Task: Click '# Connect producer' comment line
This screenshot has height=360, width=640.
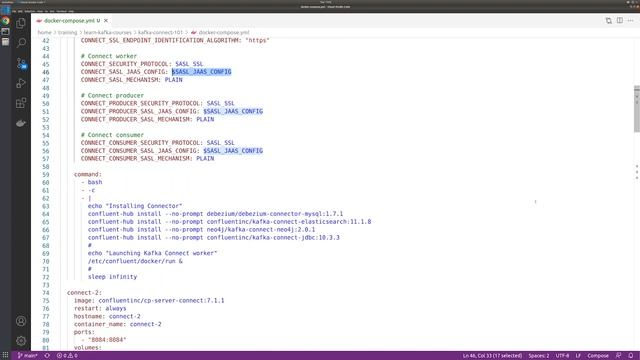Action: [112, 96]
